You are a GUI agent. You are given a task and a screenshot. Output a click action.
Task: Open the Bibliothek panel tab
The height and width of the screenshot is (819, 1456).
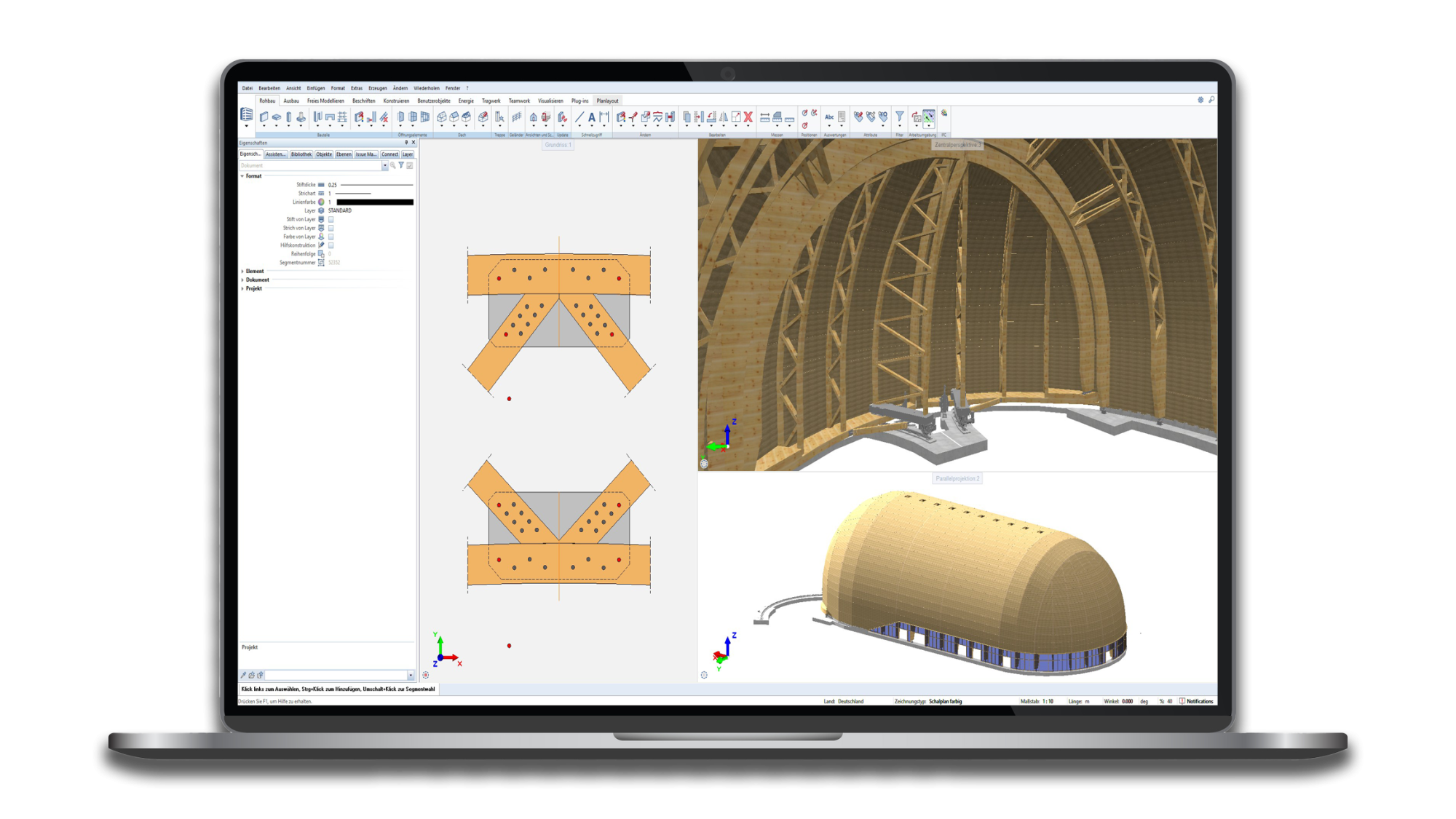[301, 154]
